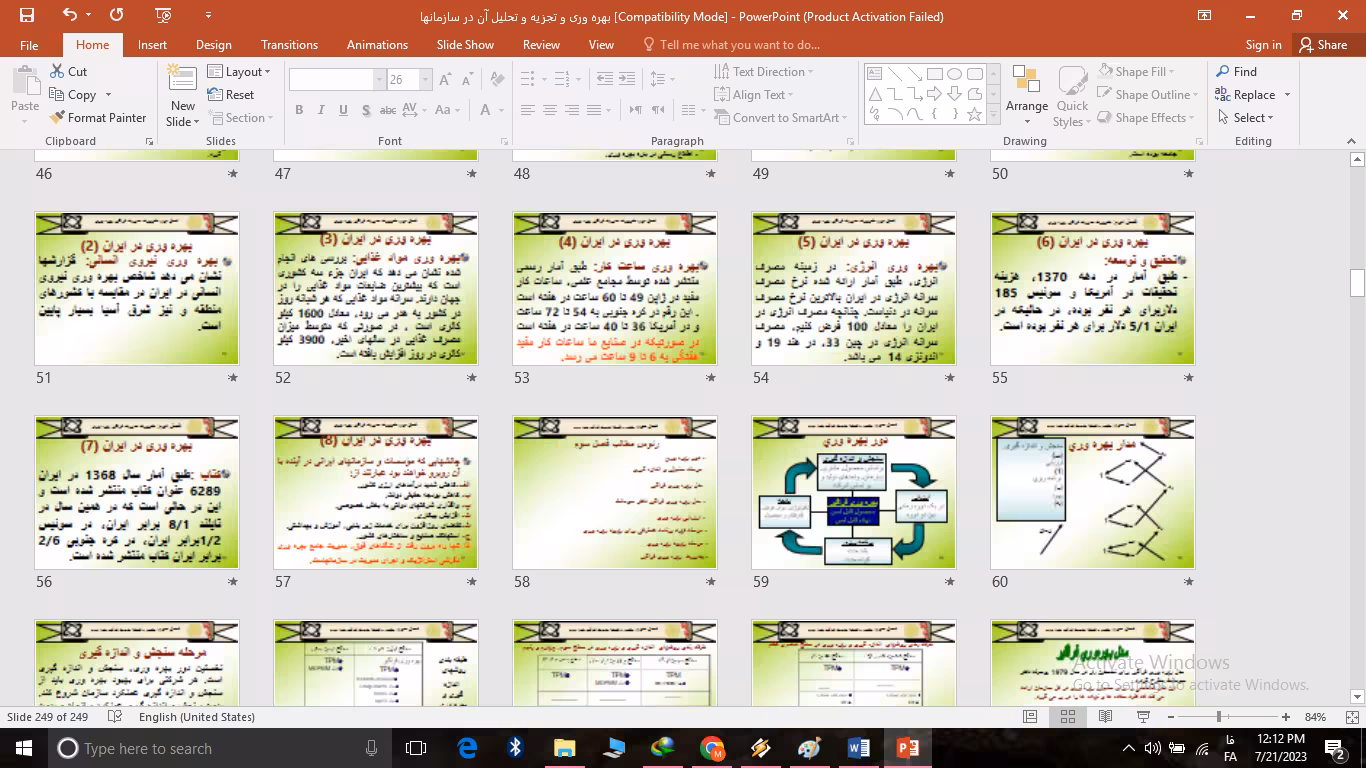1366x768 pixels.
Task: Open Quick Styles gallery
Action: [x=1072, y=96]
